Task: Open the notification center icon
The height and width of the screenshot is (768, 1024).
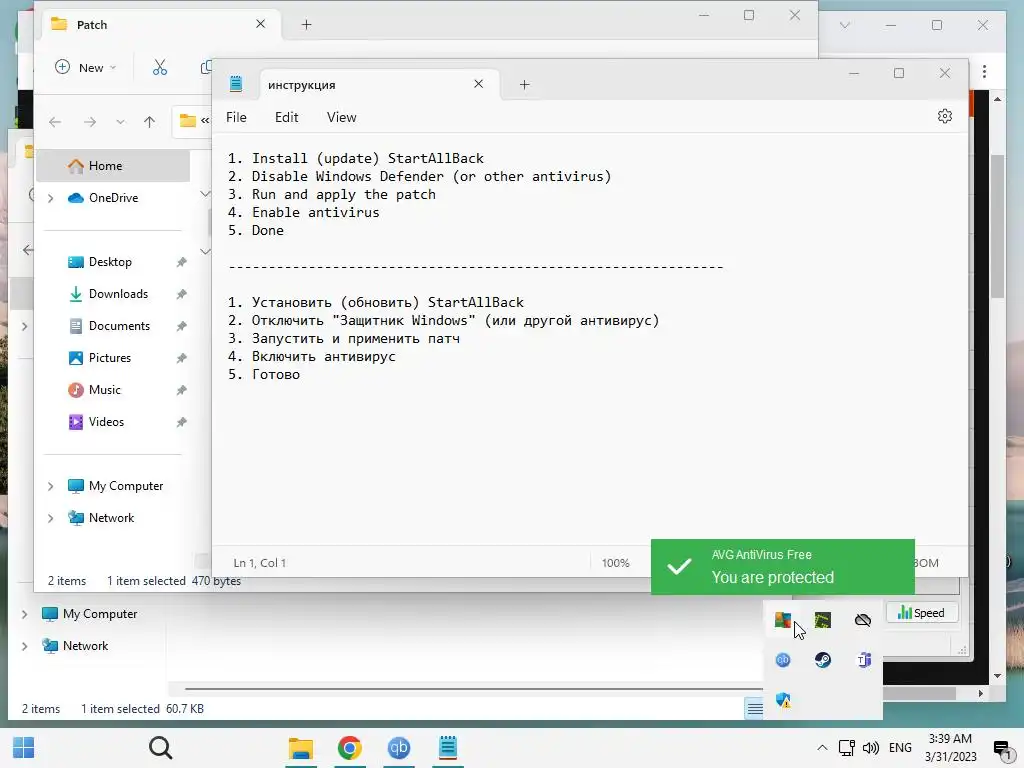Action: (1002, 749)
